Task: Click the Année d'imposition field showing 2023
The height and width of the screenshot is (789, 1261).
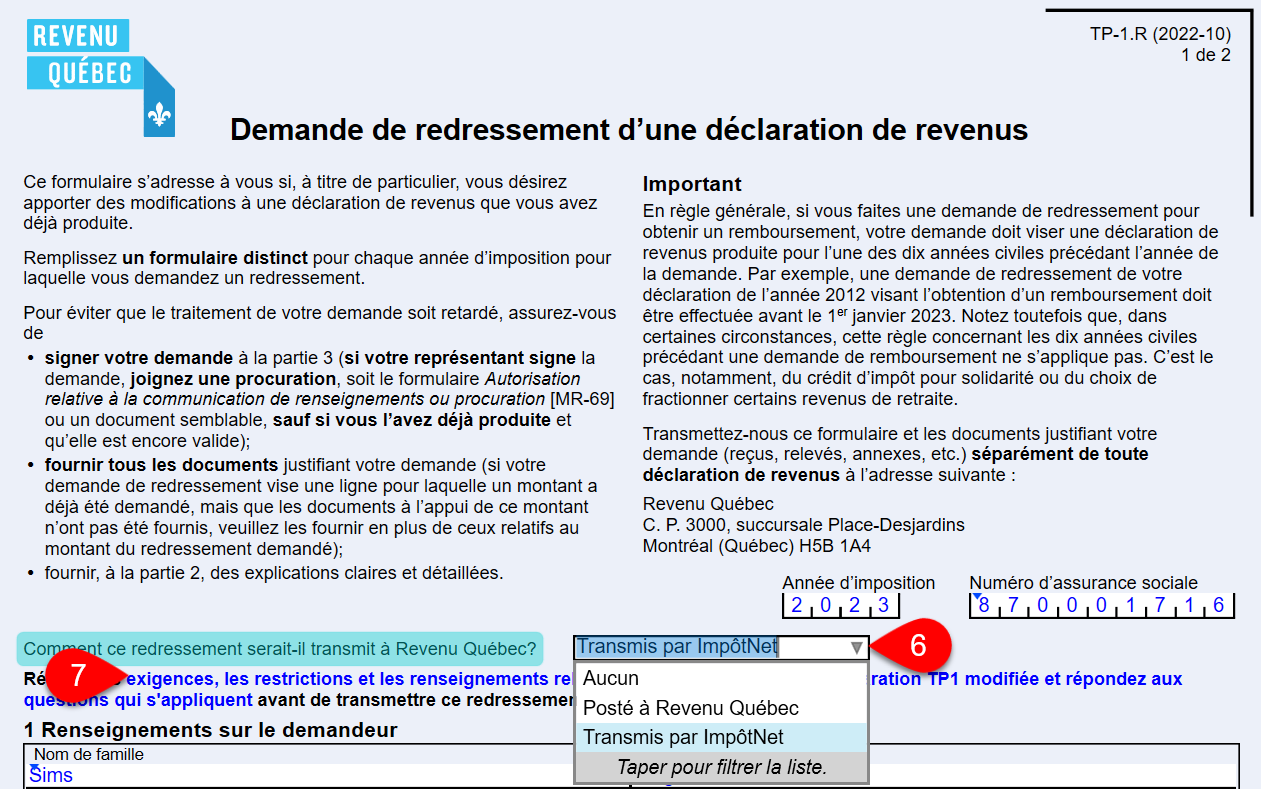Action: (x=840, y=605)
